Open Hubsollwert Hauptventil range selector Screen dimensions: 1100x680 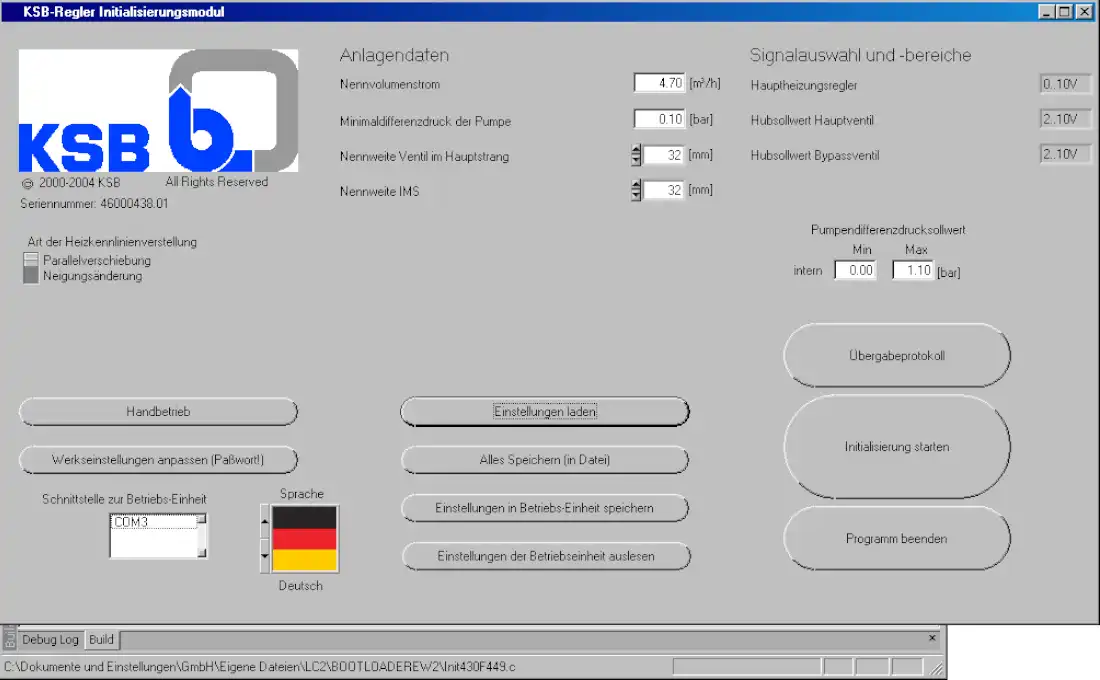coord(1059,120)
